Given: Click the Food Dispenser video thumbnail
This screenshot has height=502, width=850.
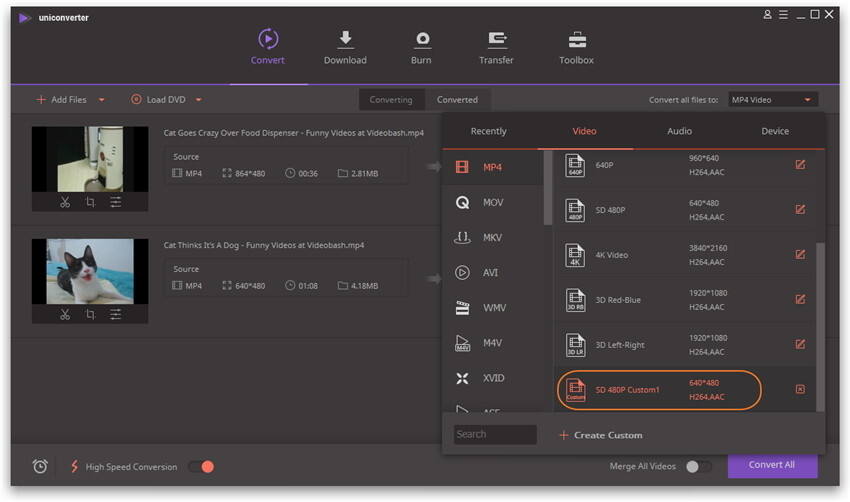Looking at the screenshot, I should point(90,159).
